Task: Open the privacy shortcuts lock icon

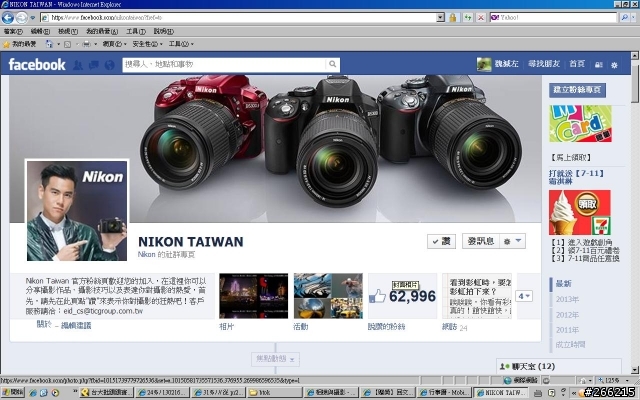Action: [x=599, y=65]
